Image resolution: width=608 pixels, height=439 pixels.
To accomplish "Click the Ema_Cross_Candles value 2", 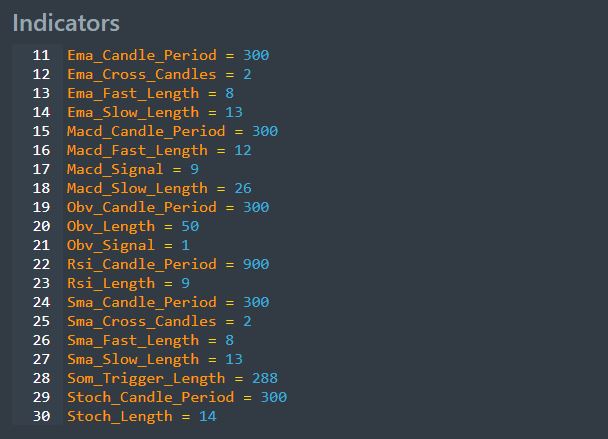I will (x=247, y=74).
